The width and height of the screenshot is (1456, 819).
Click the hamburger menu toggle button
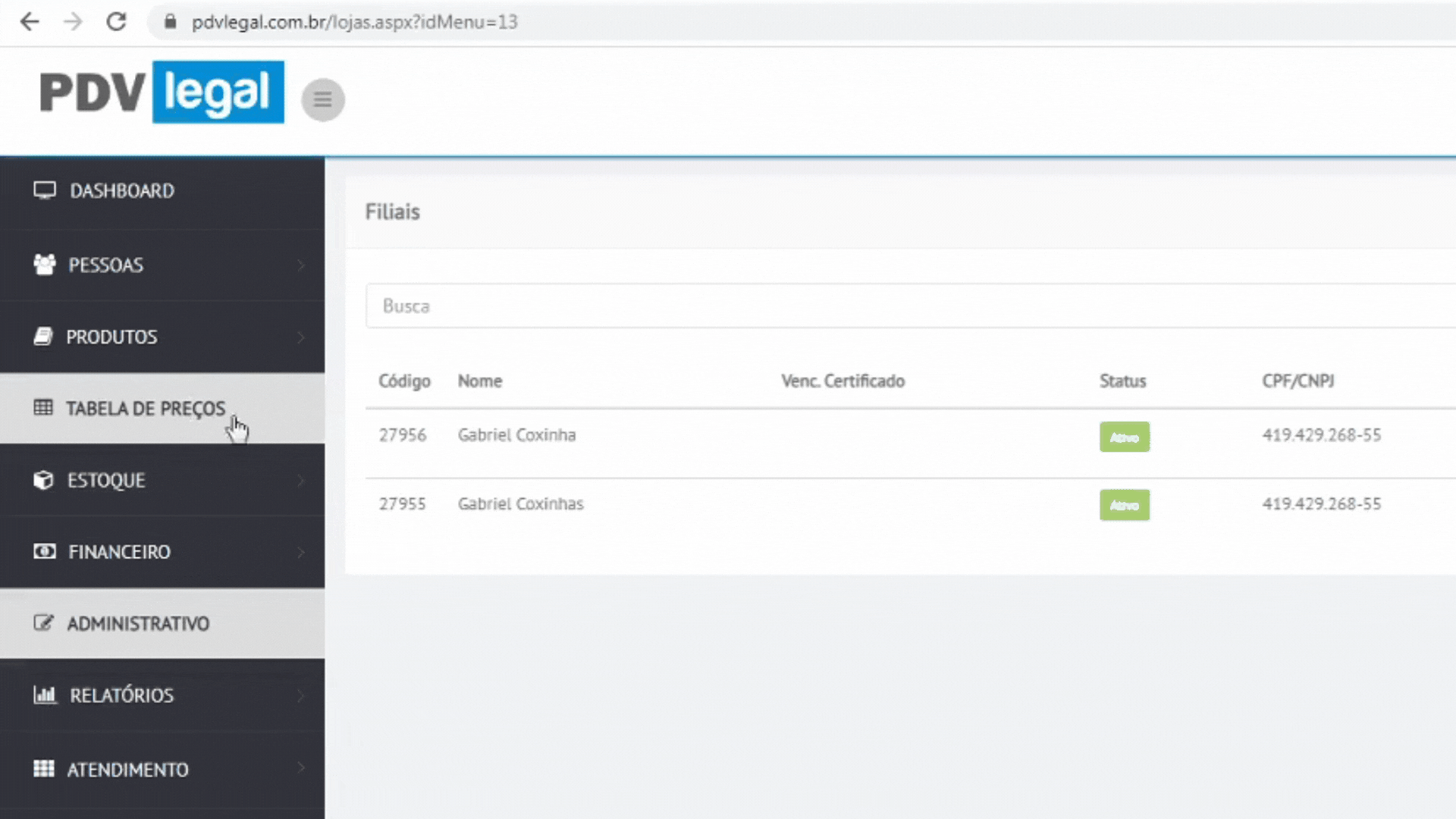click(322, 99)
